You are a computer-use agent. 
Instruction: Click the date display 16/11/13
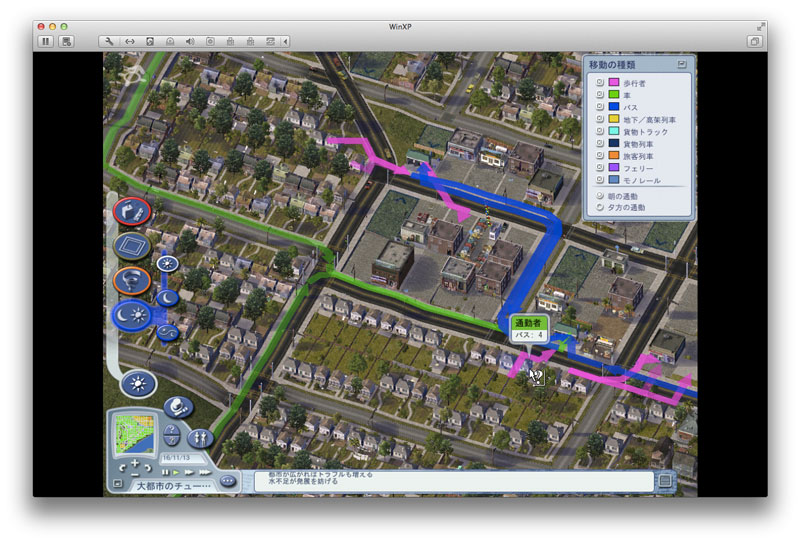coord(177,458)
